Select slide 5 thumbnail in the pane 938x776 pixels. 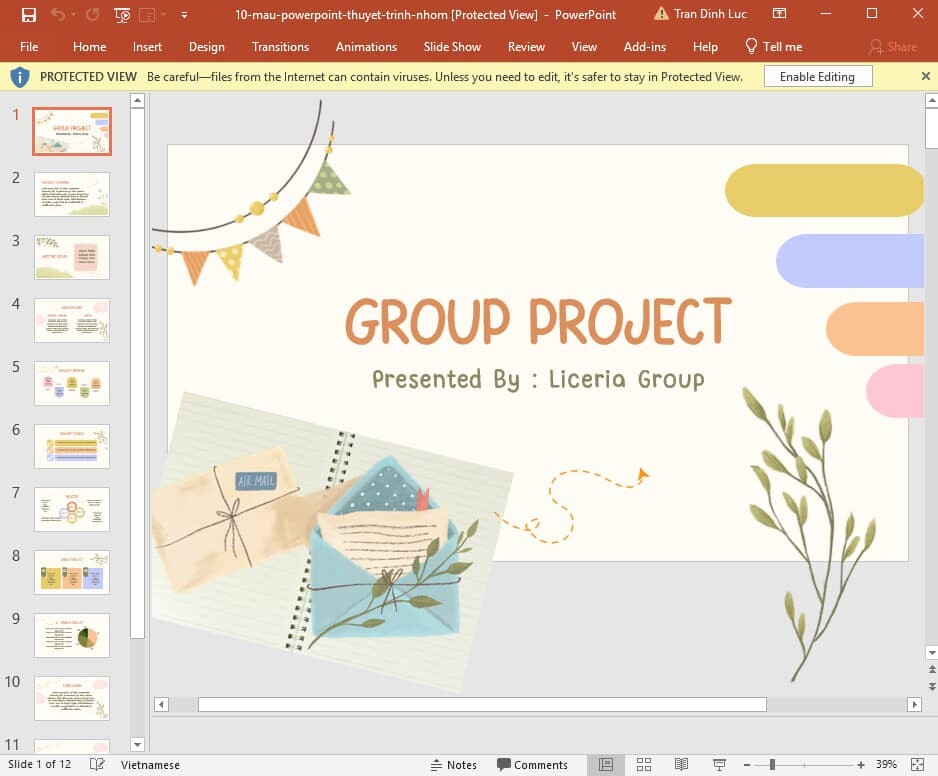tap(71, 383)
